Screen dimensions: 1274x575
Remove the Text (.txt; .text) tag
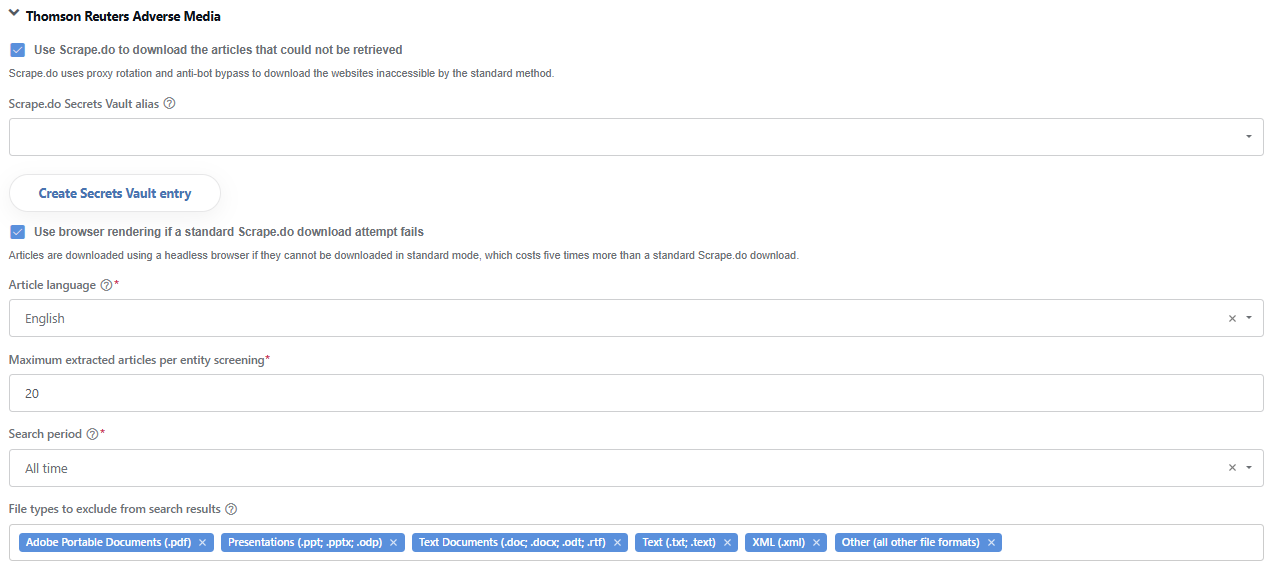[x=727, y=543]
